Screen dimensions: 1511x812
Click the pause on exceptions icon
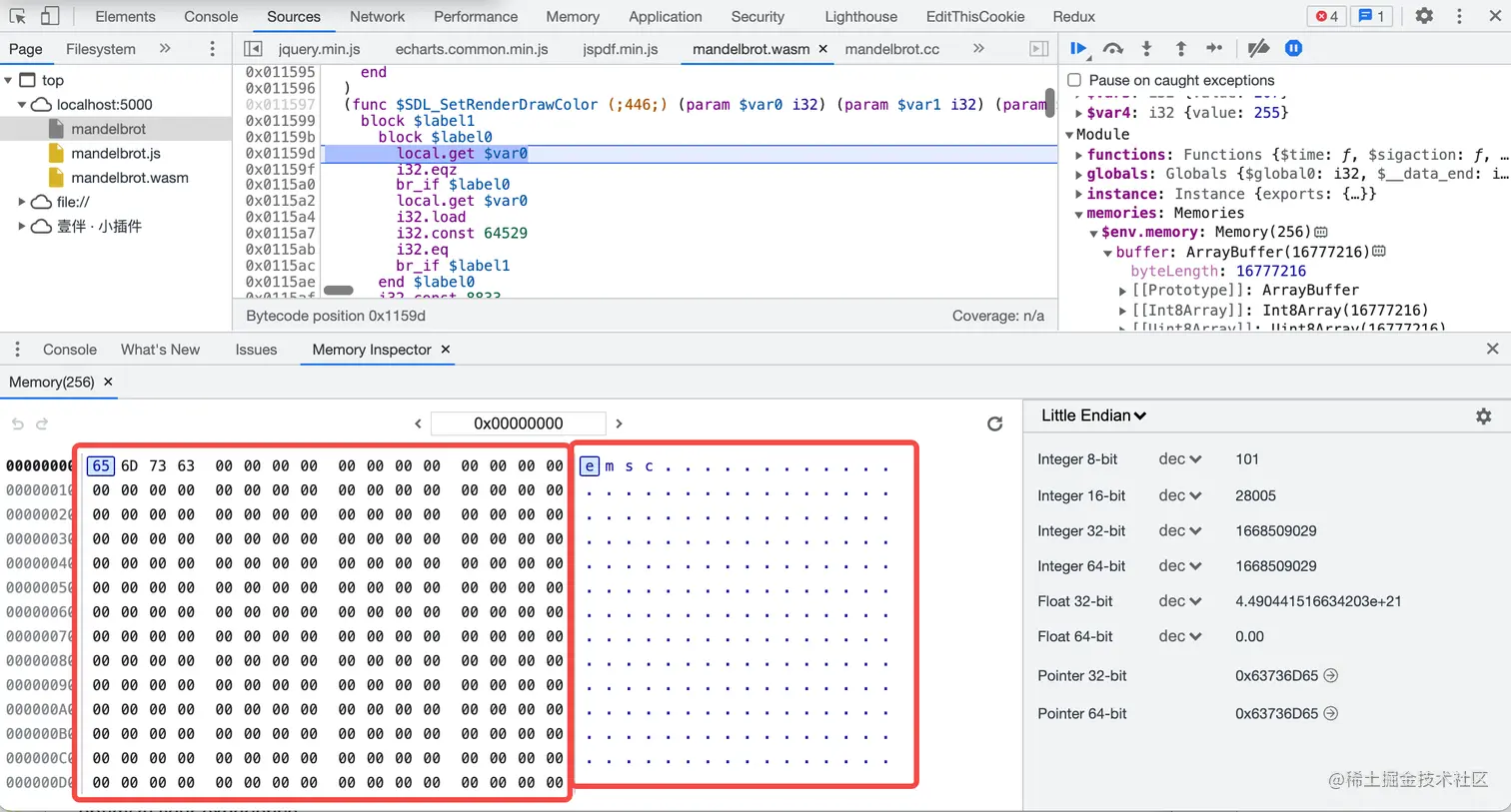point(1293,48)
